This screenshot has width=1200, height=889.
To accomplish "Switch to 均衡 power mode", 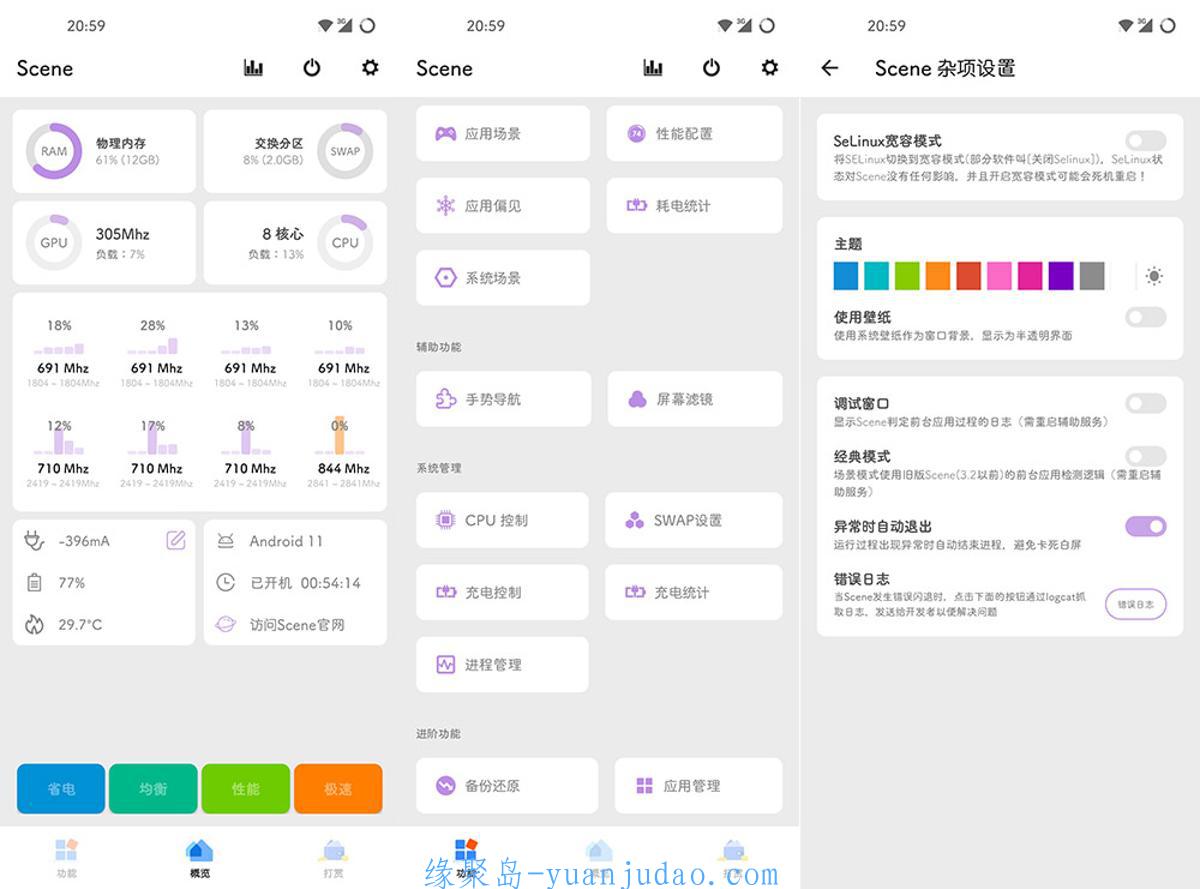I will coord(153,789).
